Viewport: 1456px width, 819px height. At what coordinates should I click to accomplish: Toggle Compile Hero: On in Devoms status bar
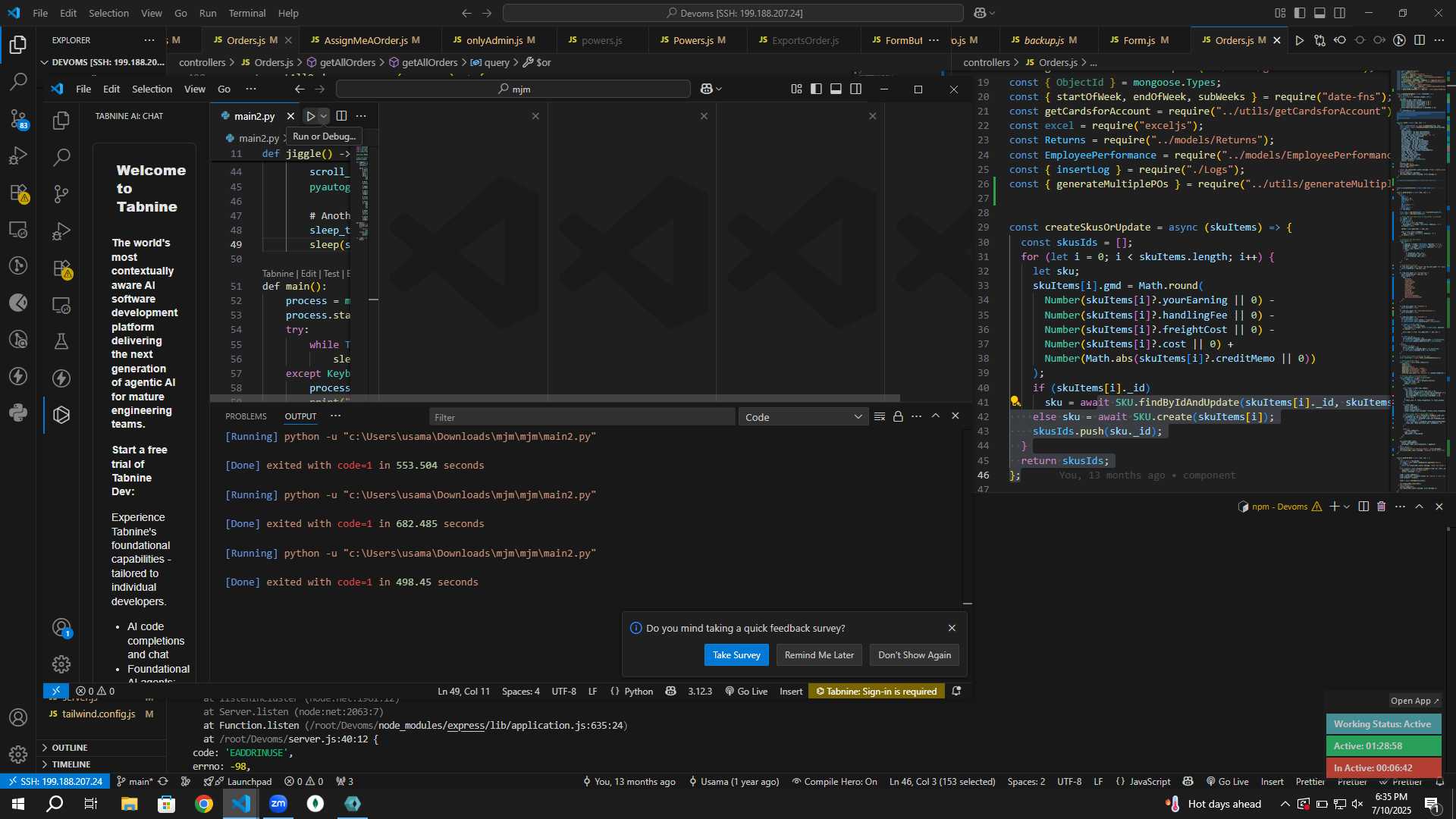coord(834,781)
